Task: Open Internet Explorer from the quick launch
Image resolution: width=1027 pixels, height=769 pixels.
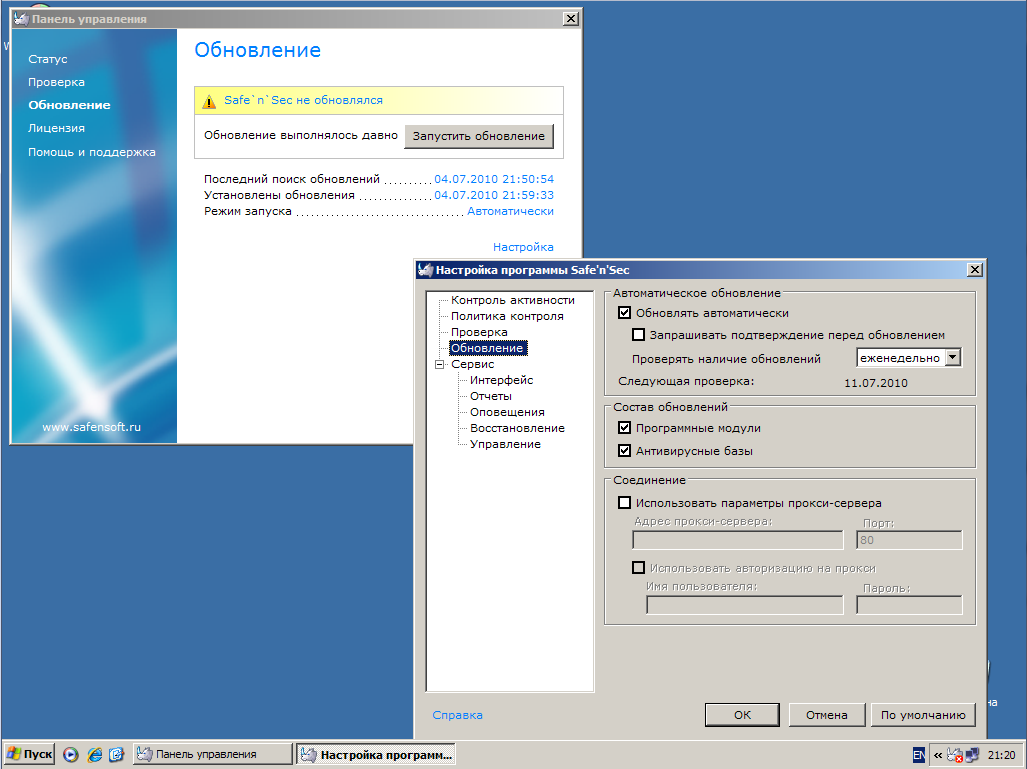Action: coord(94,755)
